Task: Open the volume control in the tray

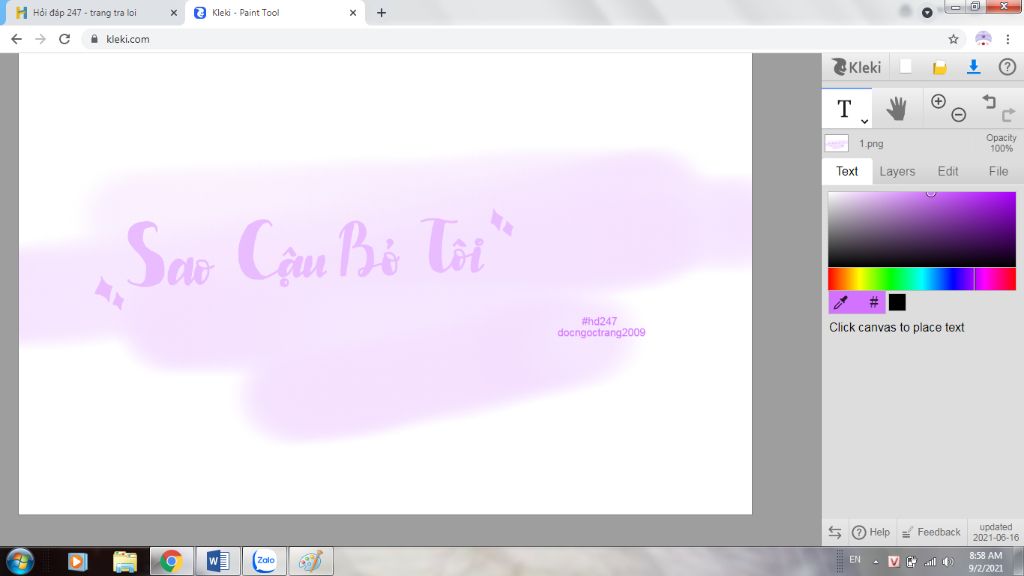Action: [x=948, y=562]
